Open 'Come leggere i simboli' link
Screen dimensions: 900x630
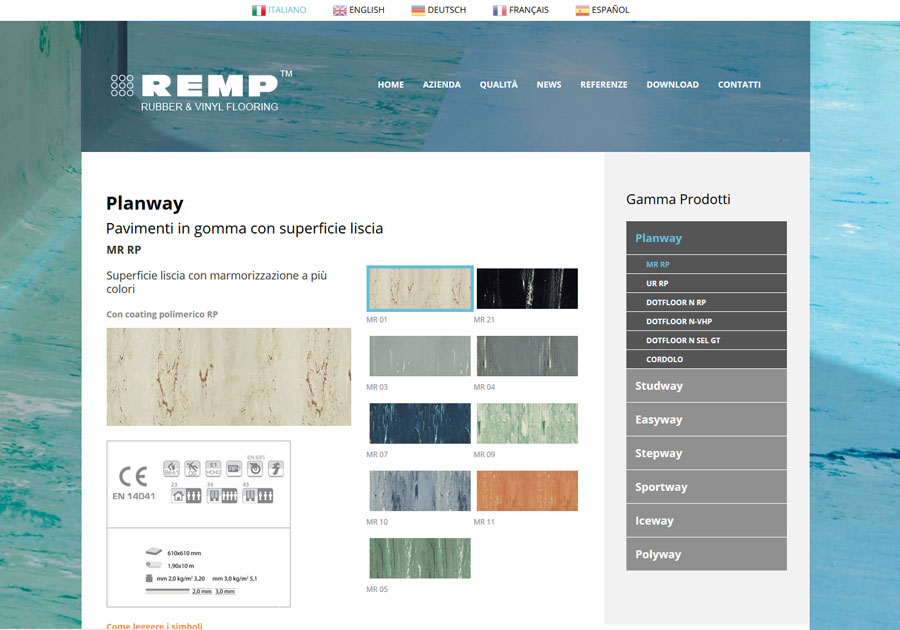[154, 626]
